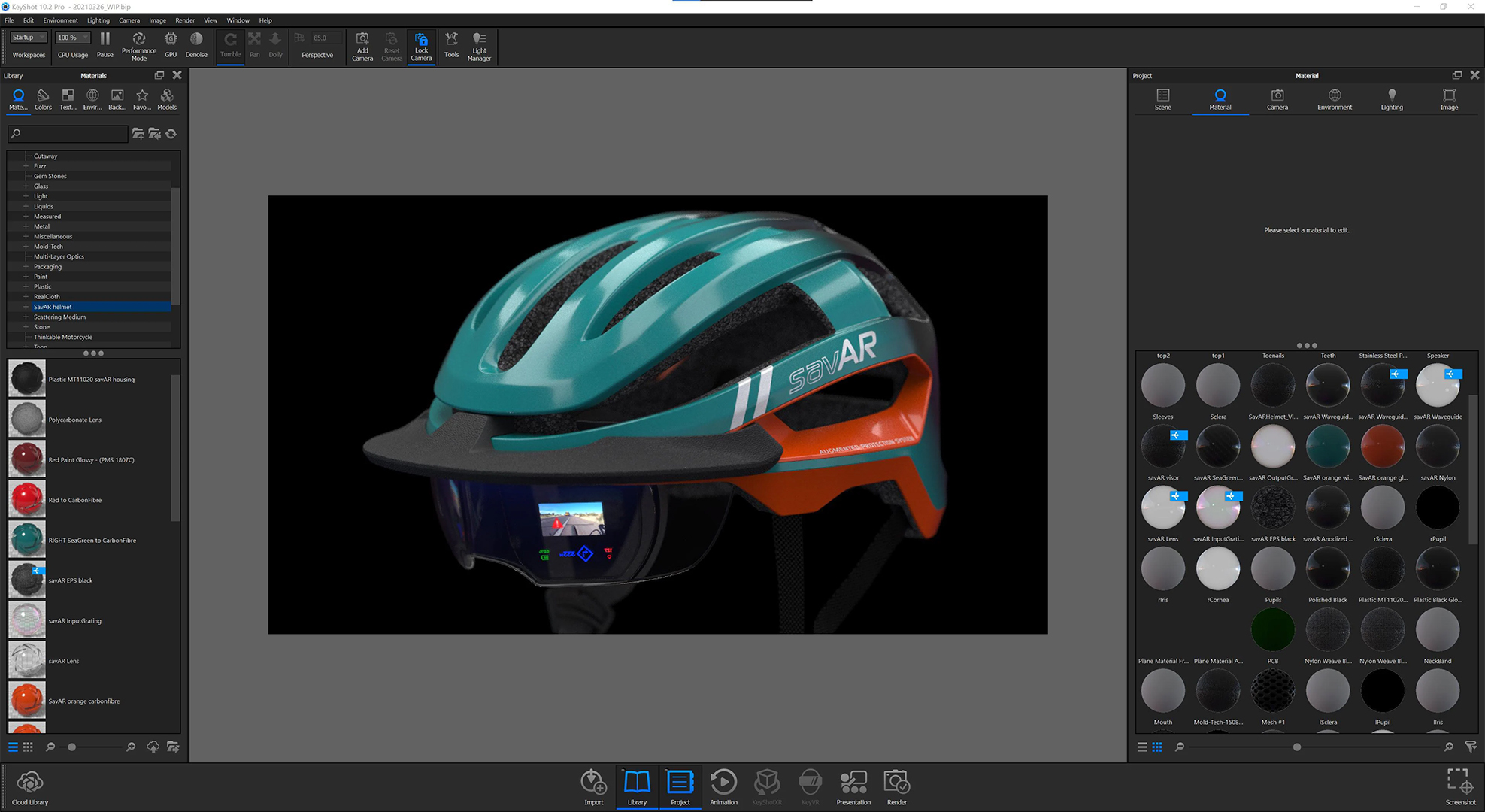
Task: Open the Workspaces Startup dropdown
Action: pos(29,38)
